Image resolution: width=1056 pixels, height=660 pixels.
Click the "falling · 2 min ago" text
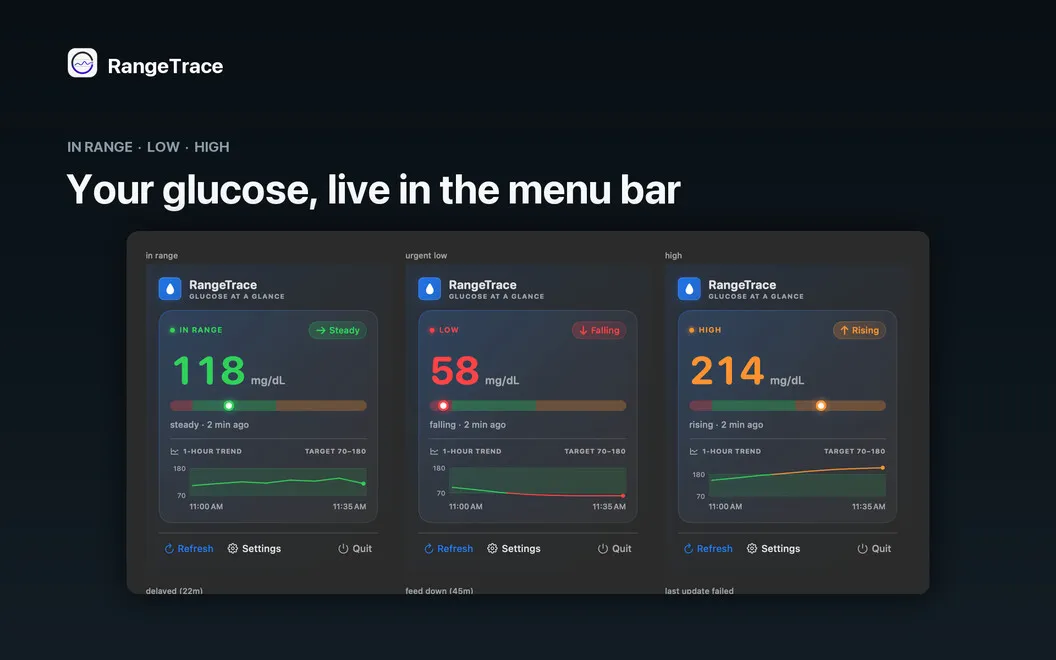click(467, 425)
